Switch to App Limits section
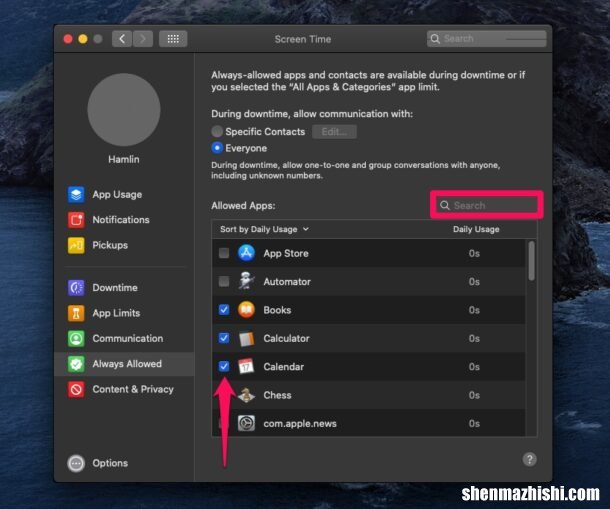Screen dimensions: 610x509 [x=116, y=313]
